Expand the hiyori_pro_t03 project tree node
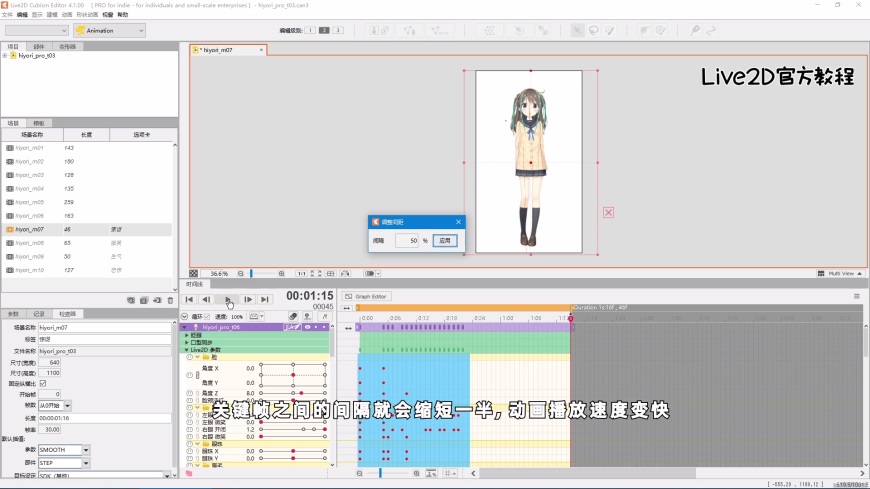The image size is (870, 489). [x=5, y=56]
